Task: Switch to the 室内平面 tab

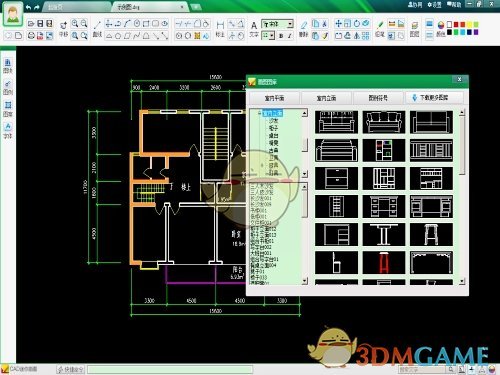Action: pyautogui.click(x=274, y=98)
